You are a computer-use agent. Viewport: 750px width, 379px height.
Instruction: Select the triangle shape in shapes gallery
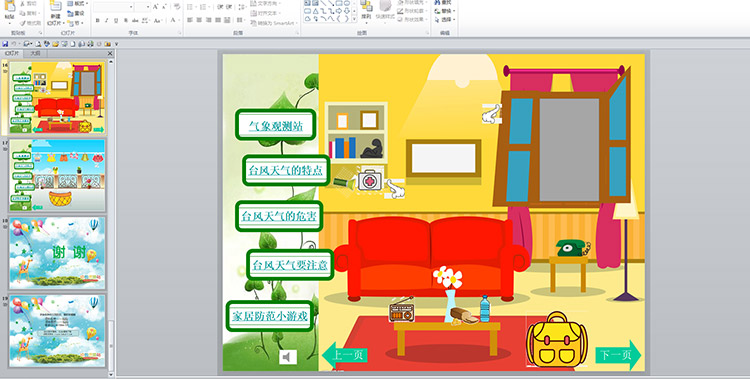tap(315, 11)
